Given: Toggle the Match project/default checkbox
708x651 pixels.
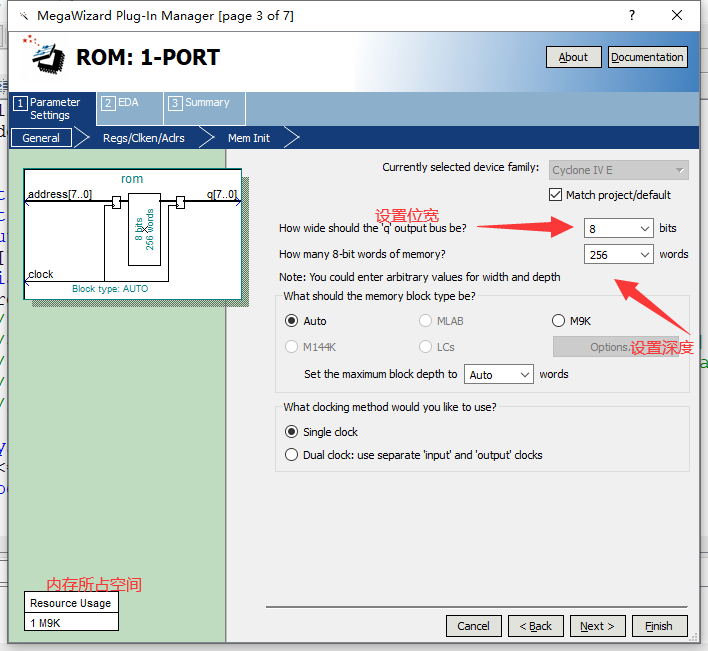Looking at the screenshot, I should click(555, 195).
